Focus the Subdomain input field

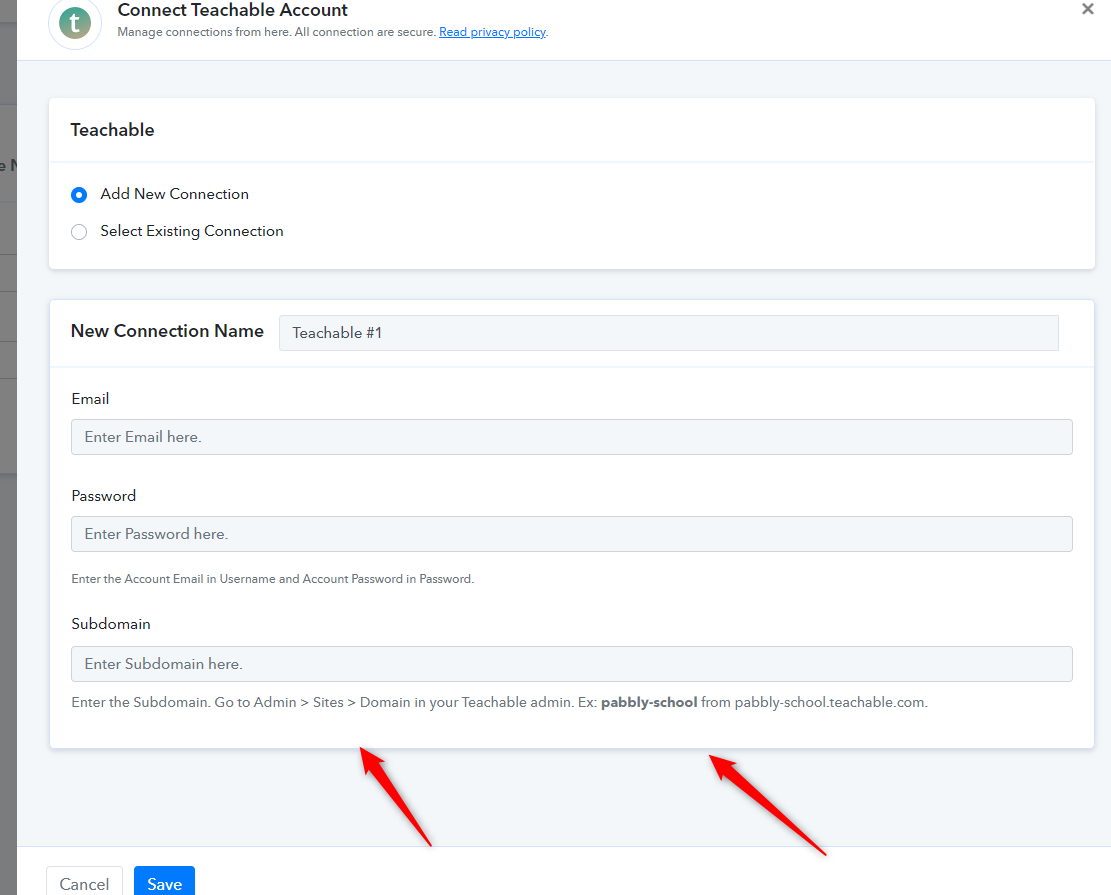(571, 664)
